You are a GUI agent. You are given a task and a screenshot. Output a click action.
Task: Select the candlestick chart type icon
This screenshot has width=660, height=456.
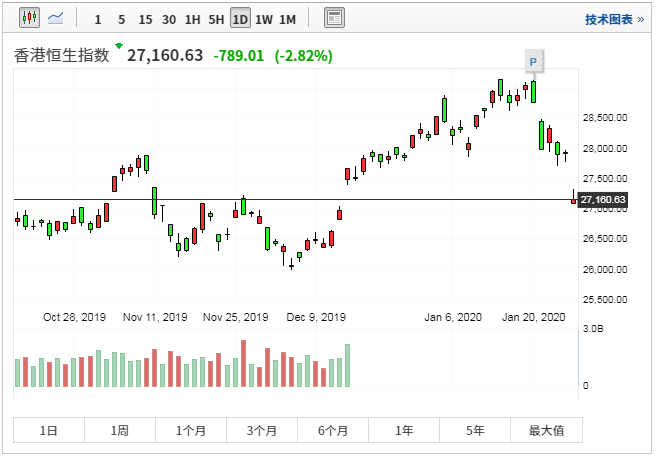[x=28, y=19]
